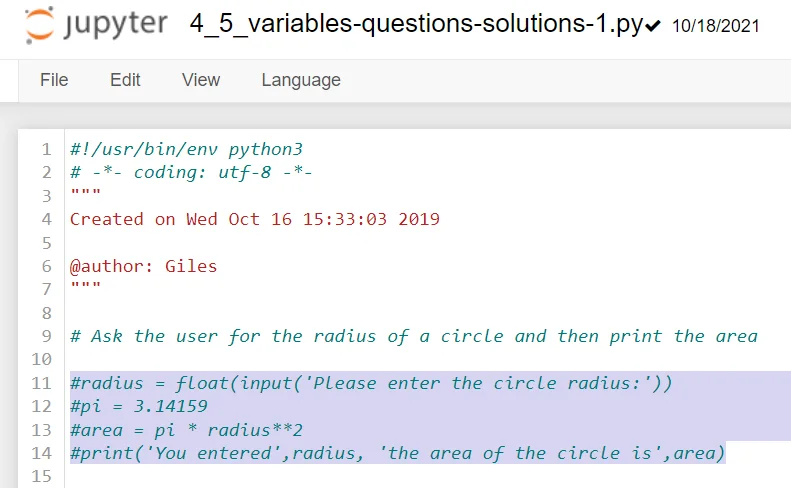The image size is (791, 488).
Task: Open the Edit menu
Action: (125, 80)
